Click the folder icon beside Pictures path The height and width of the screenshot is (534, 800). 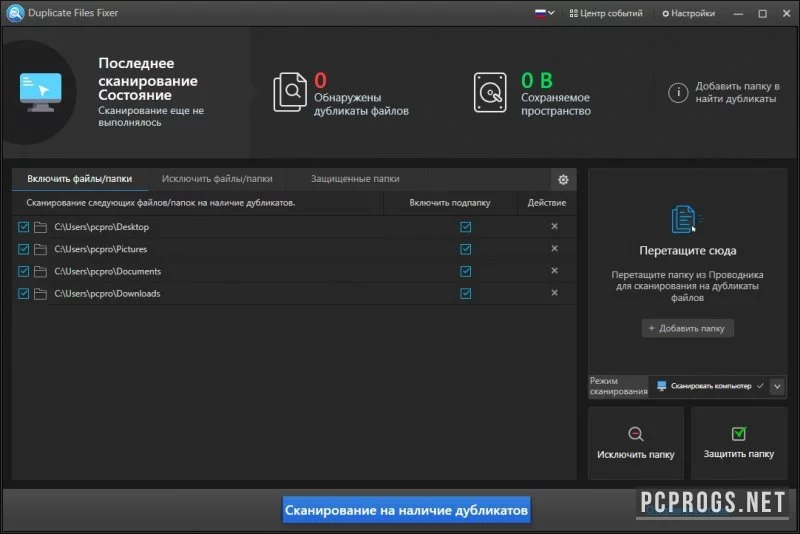click(x=40, y=249)
